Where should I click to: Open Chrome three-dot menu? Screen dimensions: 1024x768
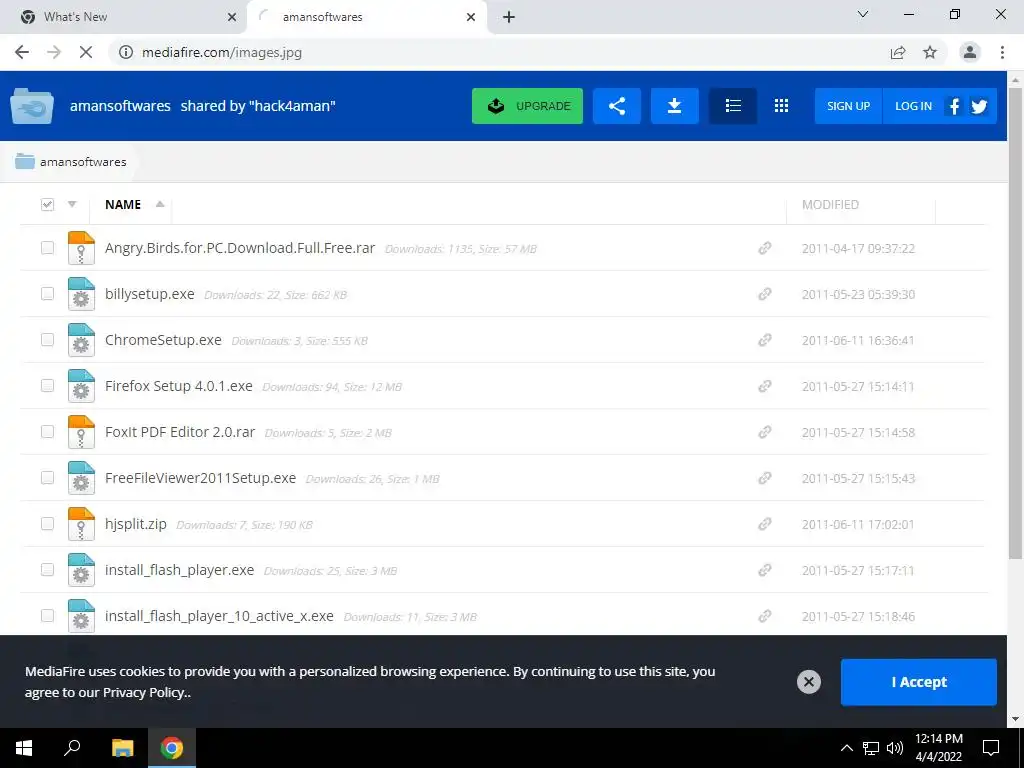tap(1002, 52)
